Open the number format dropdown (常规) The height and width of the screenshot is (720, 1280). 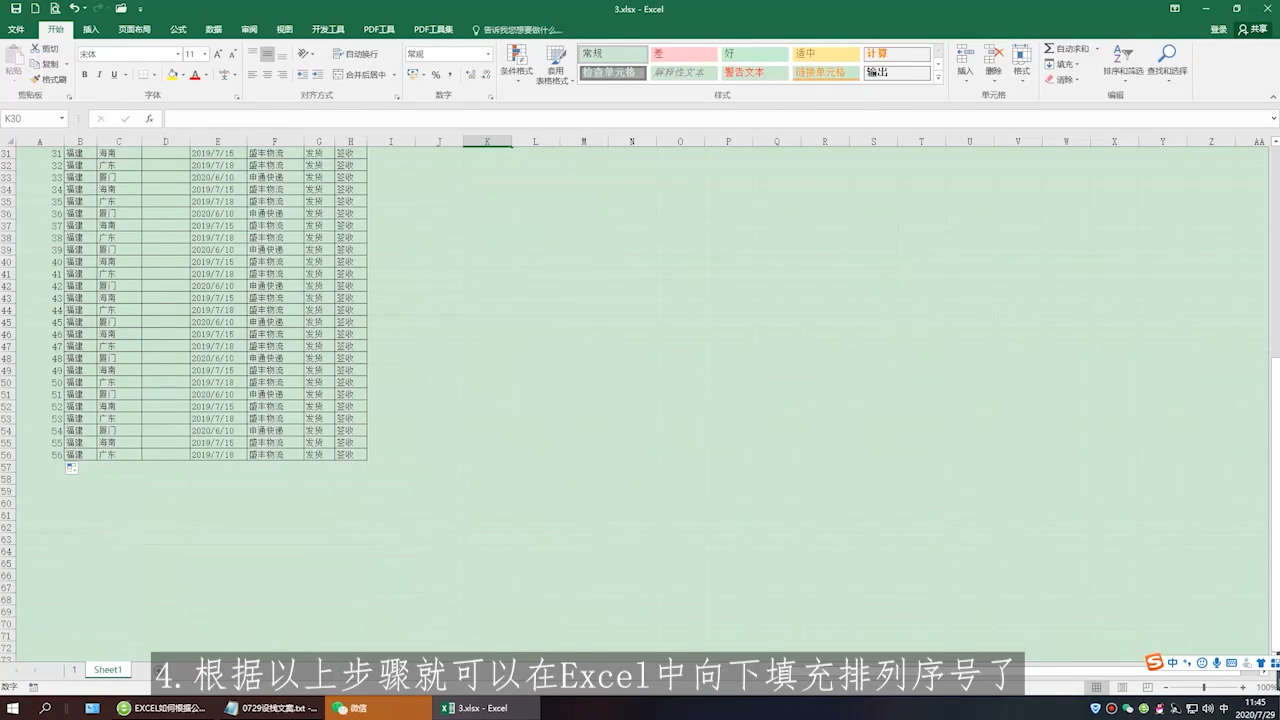[x=487, y=54]
